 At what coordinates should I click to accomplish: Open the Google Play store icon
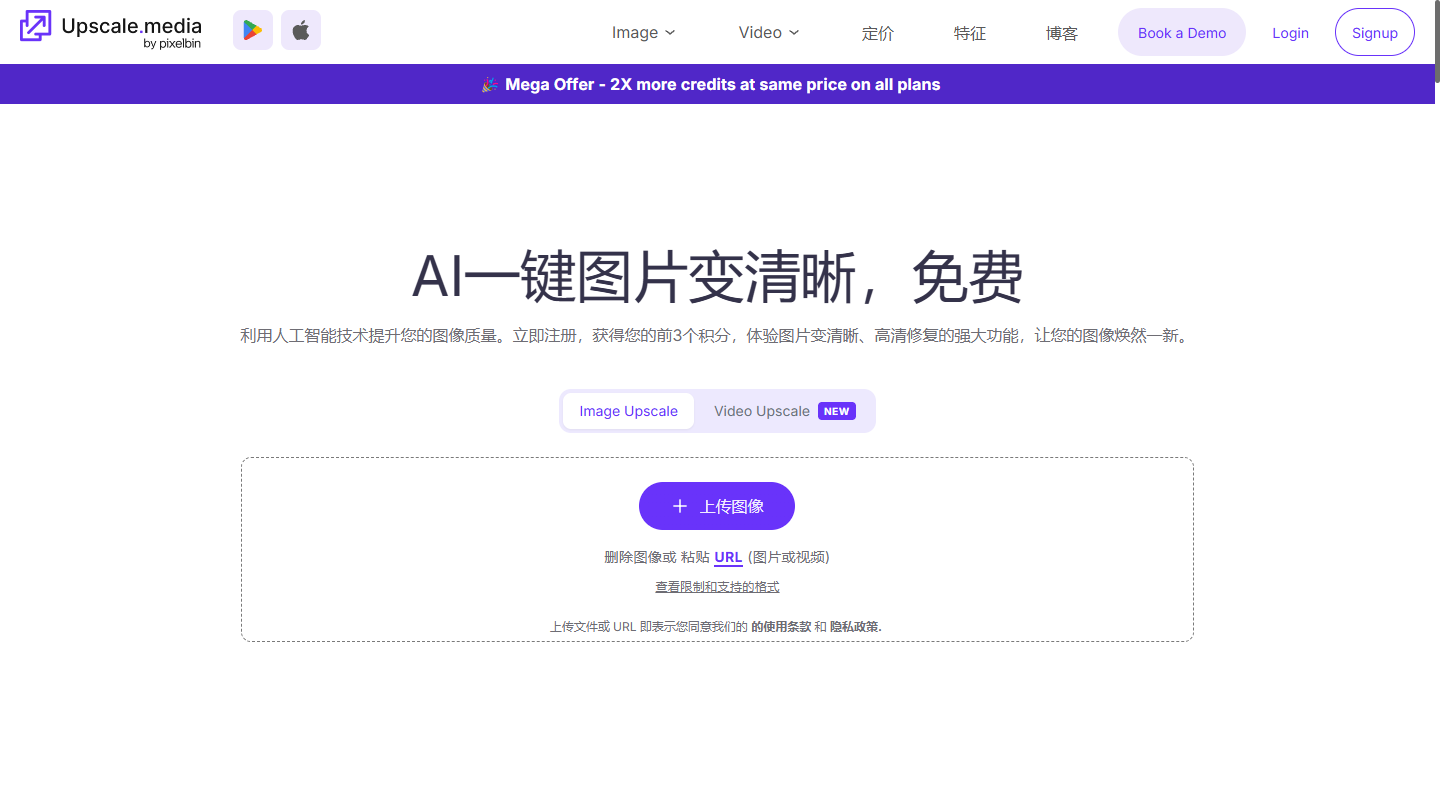point(253,30)
